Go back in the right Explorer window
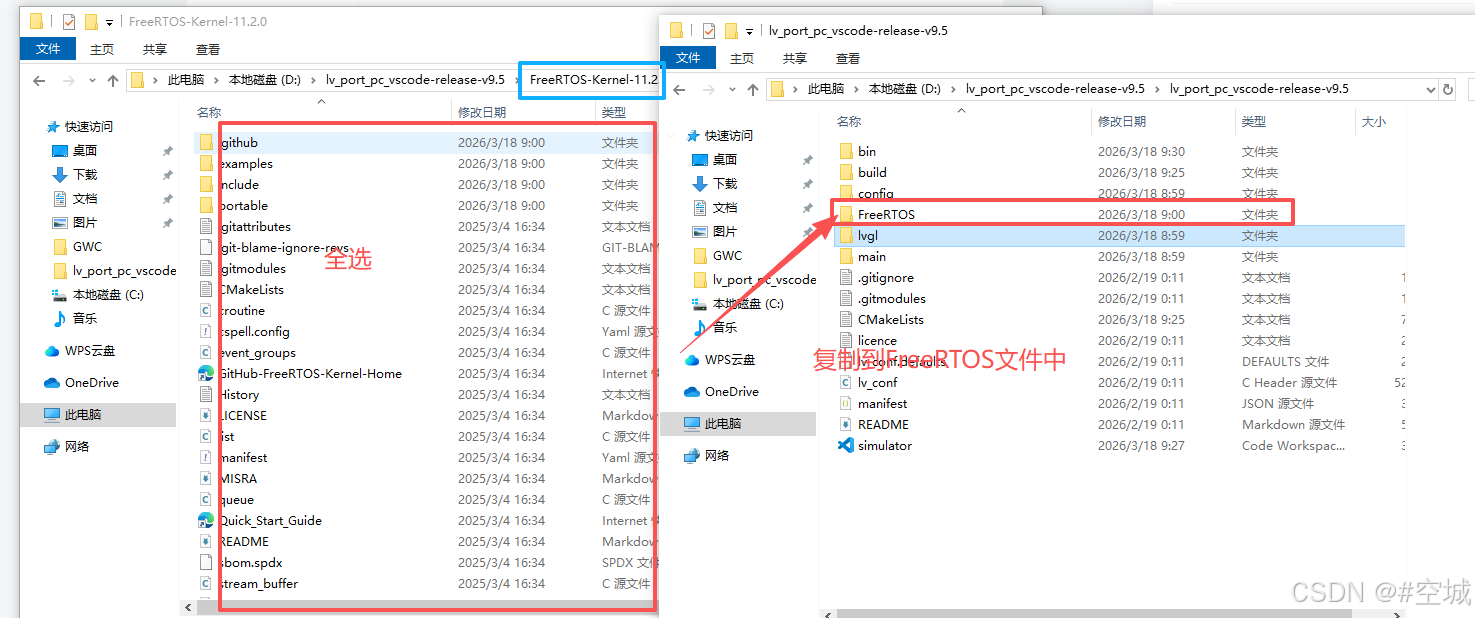 (x=679, y=89)
